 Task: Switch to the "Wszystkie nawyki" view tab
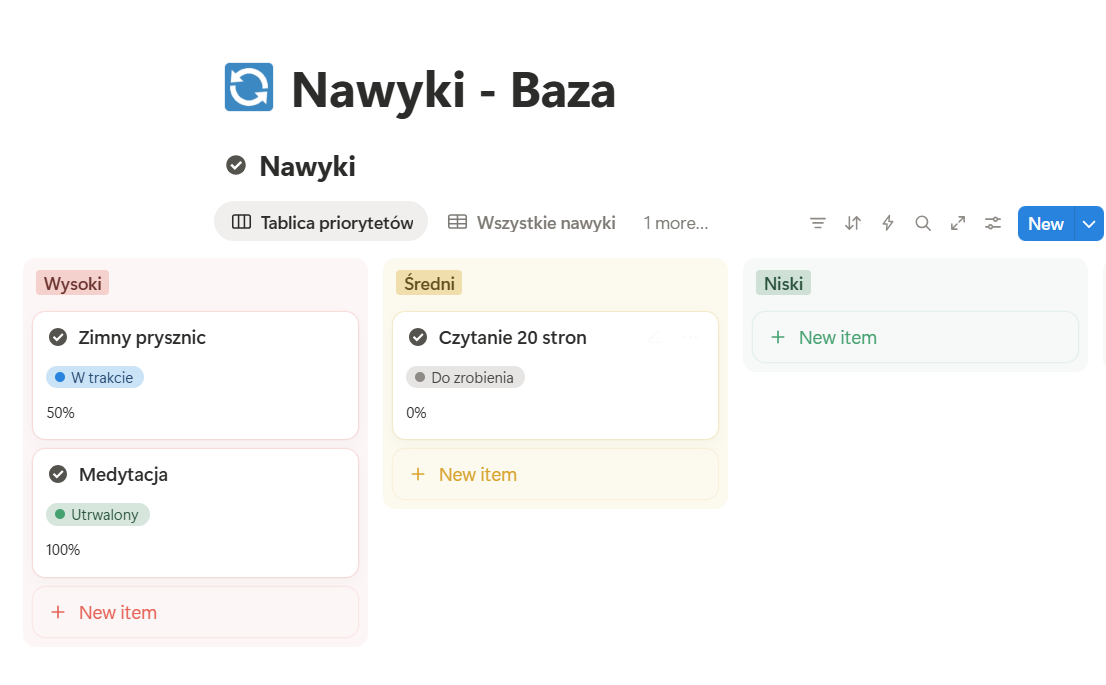click(531, 222)
